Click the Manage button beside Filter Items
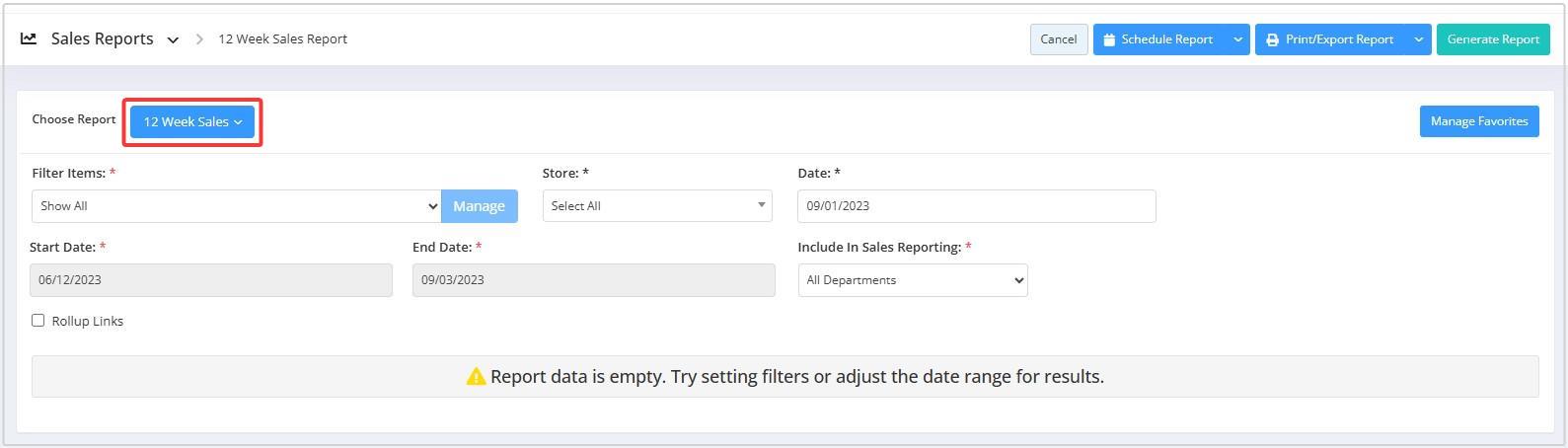The image size is (1568, 448). click(x=480, y=206)
